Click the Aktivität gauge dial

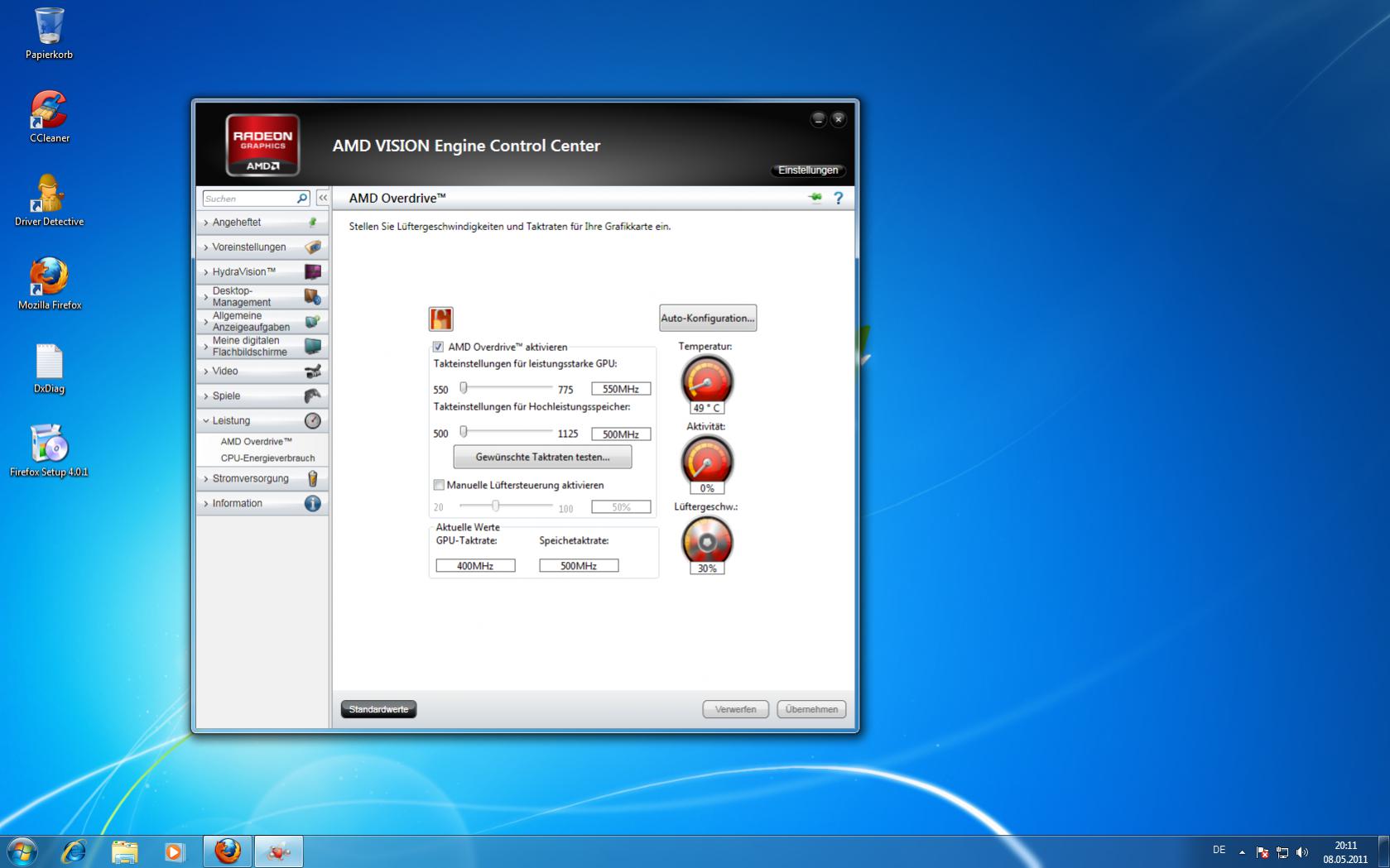tap(706, 460)
